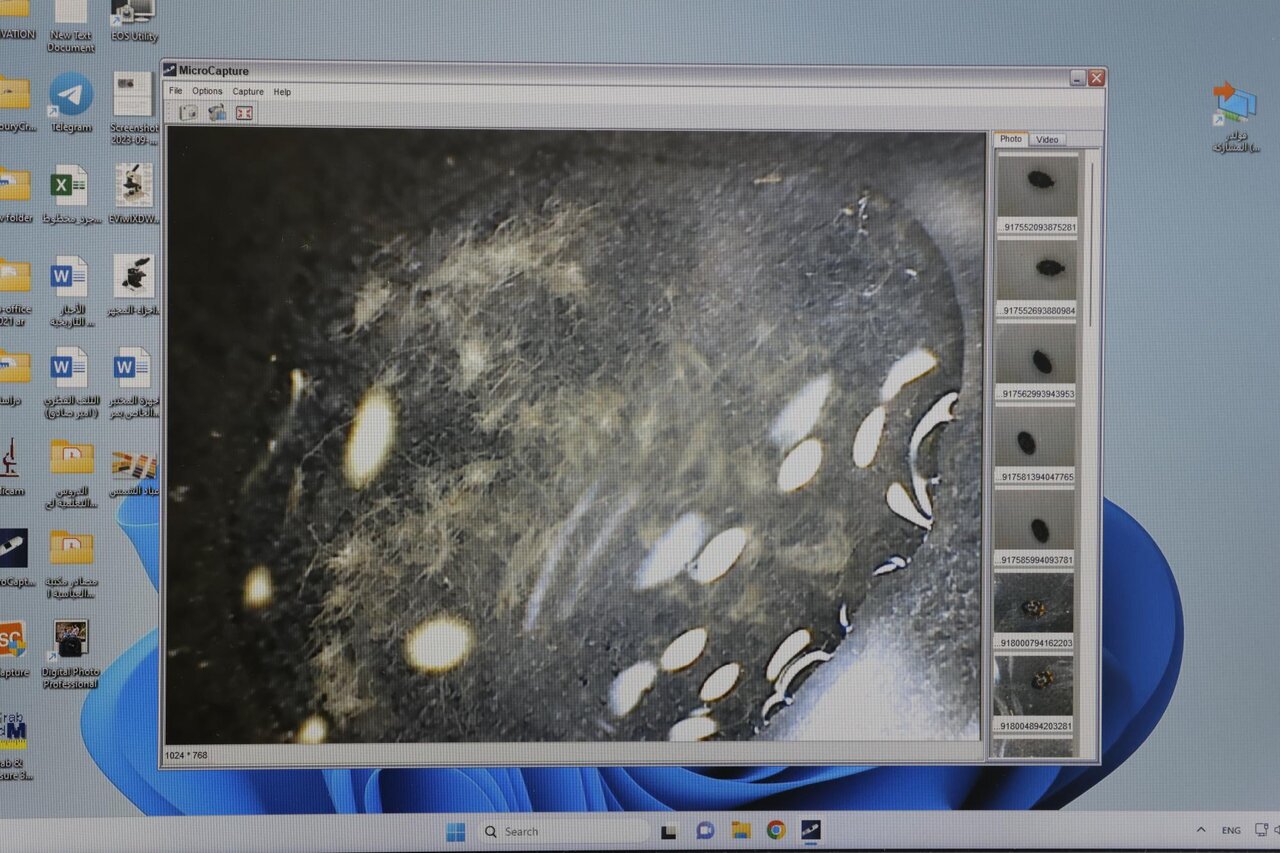Image resolution: width=1280 pixels, height=853 pixels.
Task: Open the Windows Start menu
Action: pyautogui.click(x=456, y=831)
